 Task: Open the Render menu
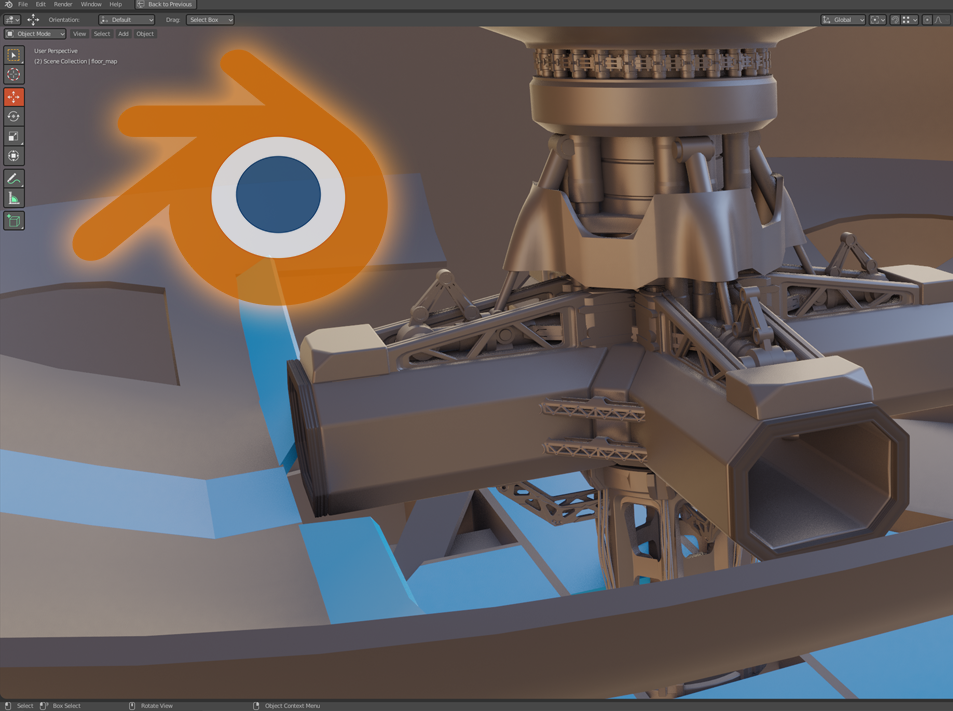(x=62, y=5)
